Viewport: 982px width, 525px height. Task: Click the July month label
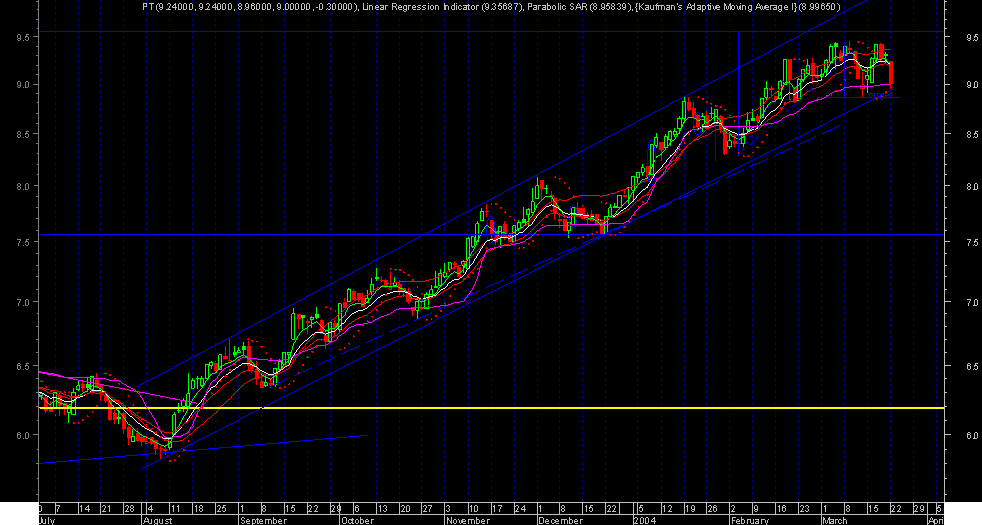pos(48,520)
